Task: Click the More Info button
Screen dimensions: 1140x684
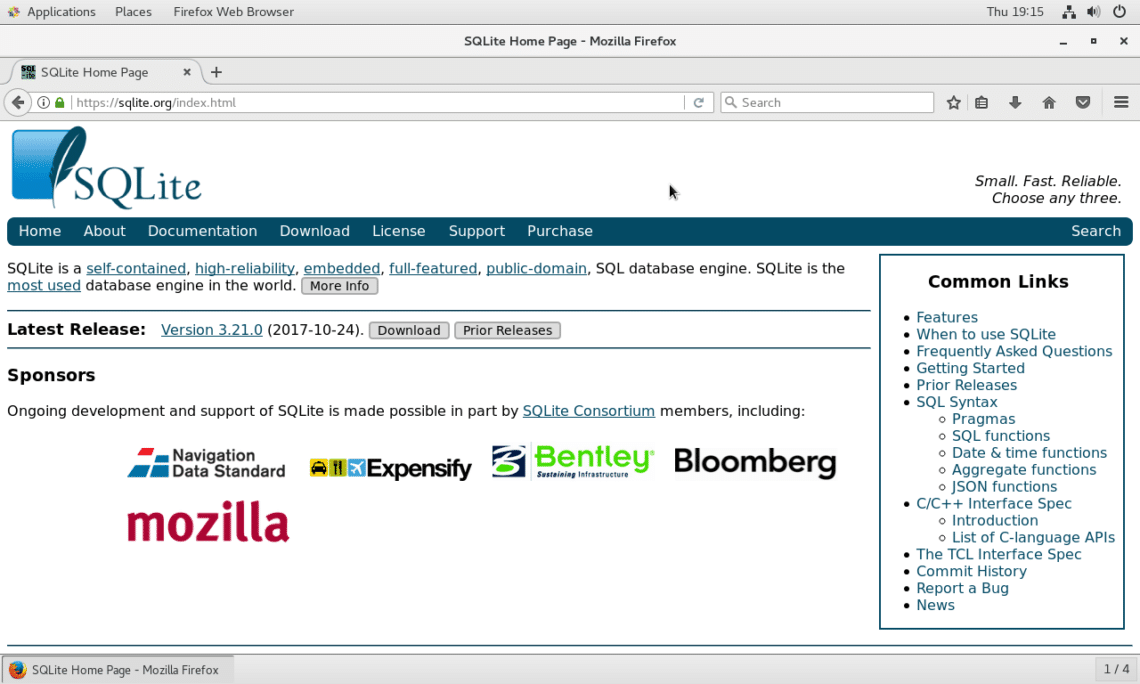Action: [x=340, y=286]
